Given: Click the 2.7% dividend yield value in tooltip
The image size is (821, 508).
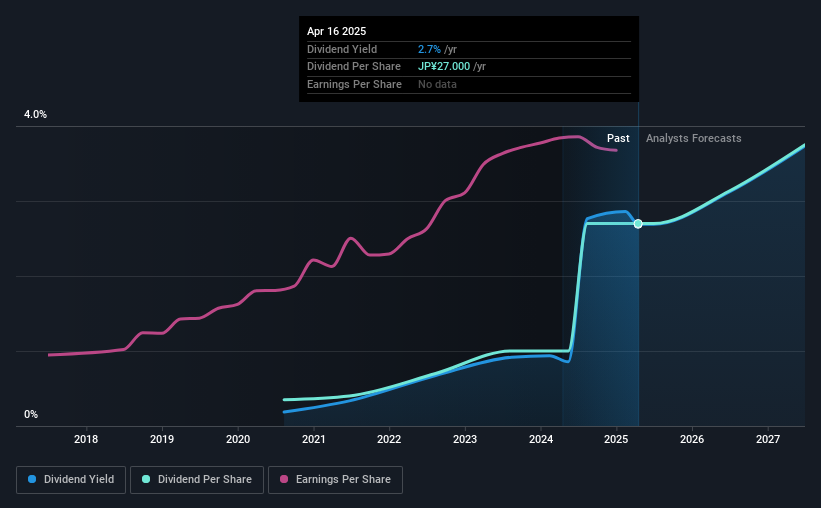Looking at the screenshot, I should pyautogui.click(x=429, y=49).
